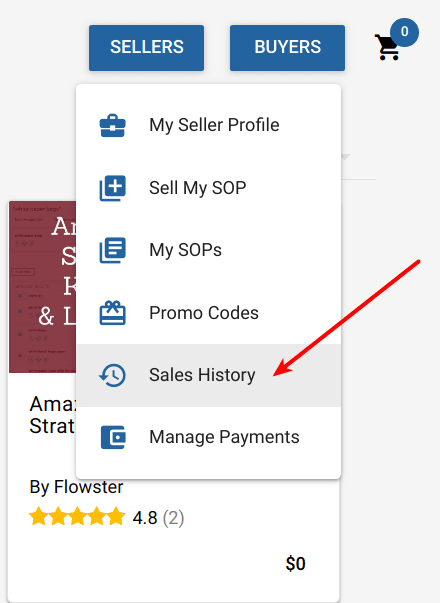Image resolution: width=440 pixels, height=603 pixels.
Task: Expand the partially hidden dropdown arrow
Action: 345,157
